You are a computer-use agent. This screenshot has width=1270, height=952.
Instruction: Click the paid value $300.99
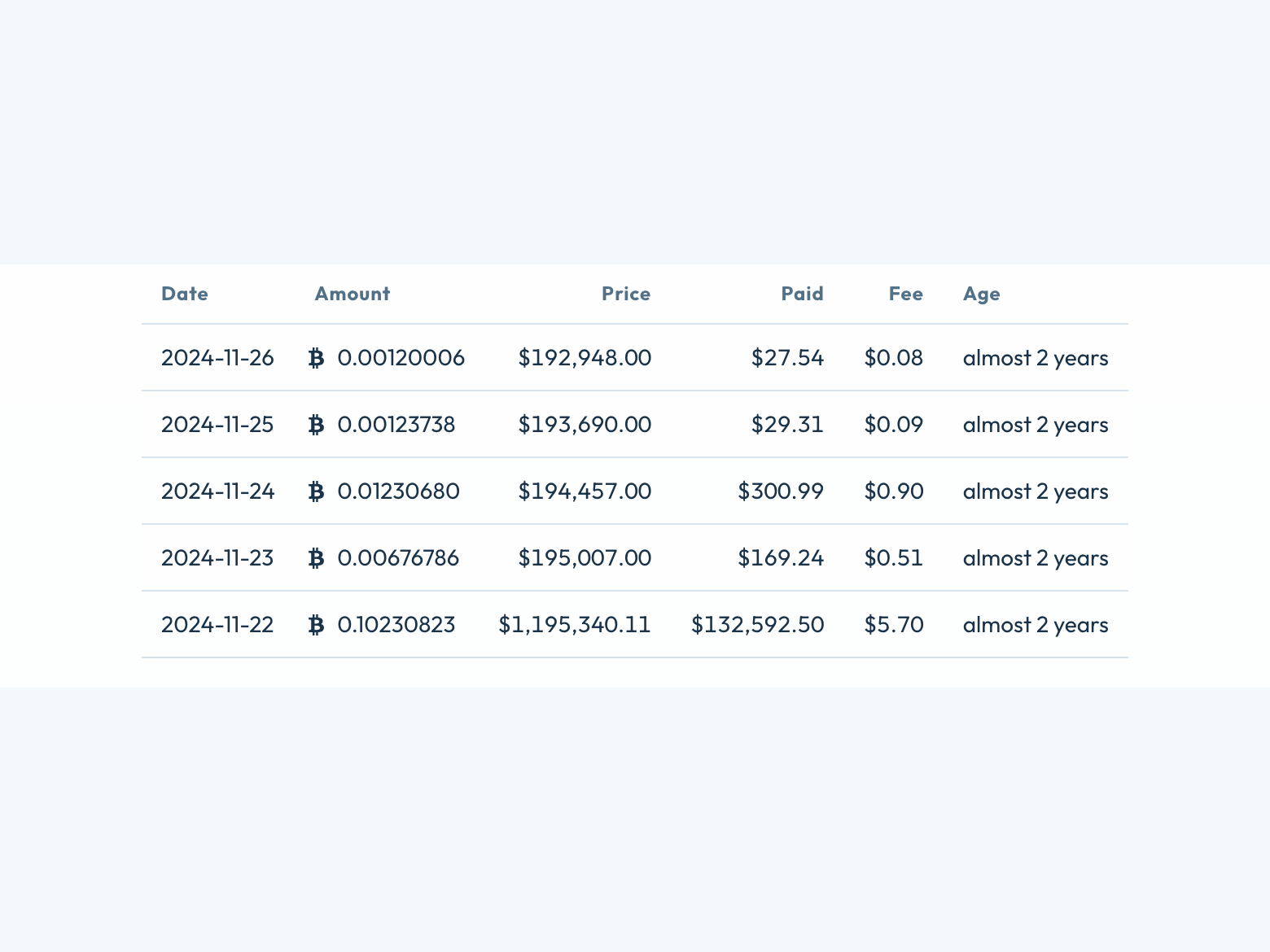coord(781,491)
